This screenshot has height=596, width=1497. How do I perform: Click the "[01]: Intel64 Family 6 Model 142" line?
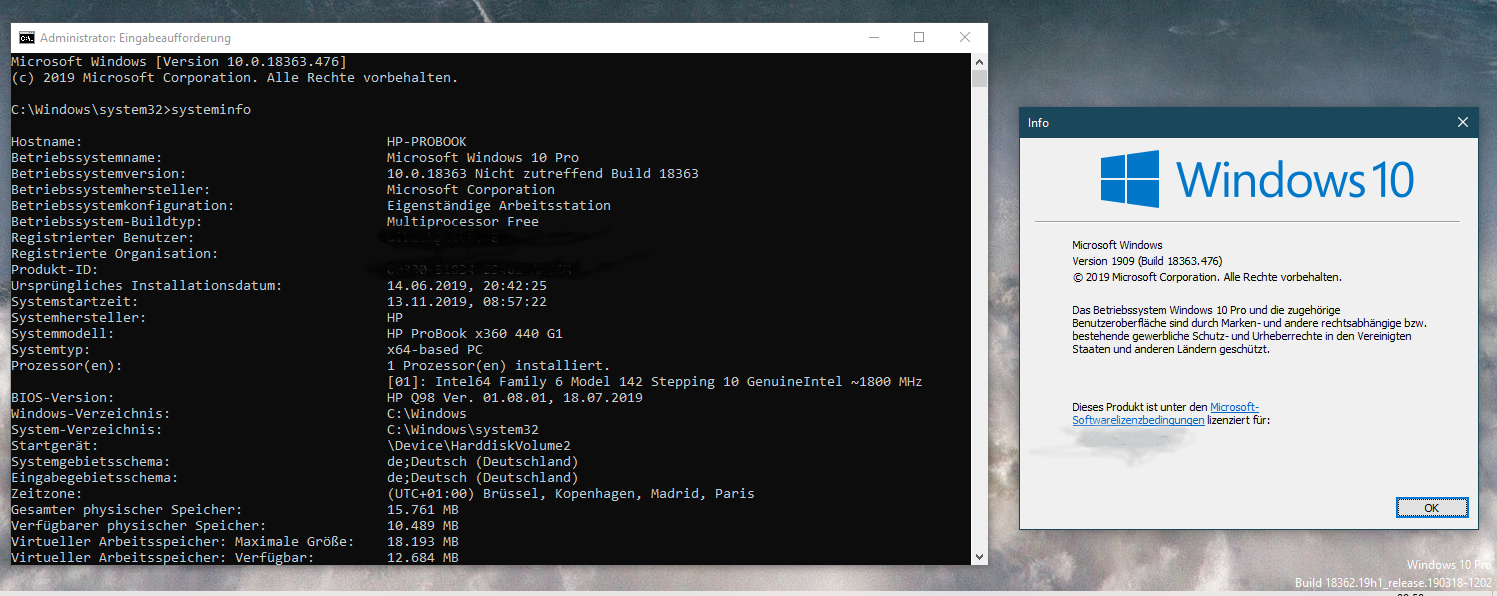coord(655,382)
